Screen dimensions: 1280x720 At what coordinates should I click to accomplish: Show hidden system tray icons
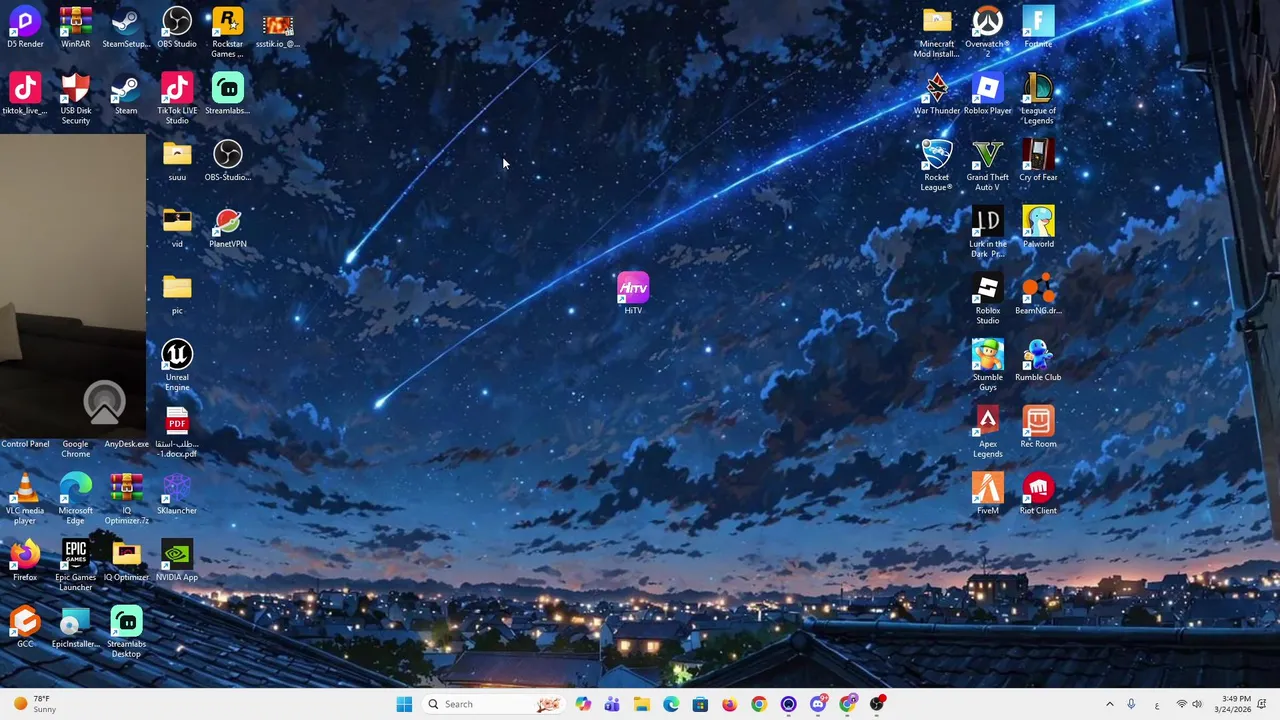1109,704
